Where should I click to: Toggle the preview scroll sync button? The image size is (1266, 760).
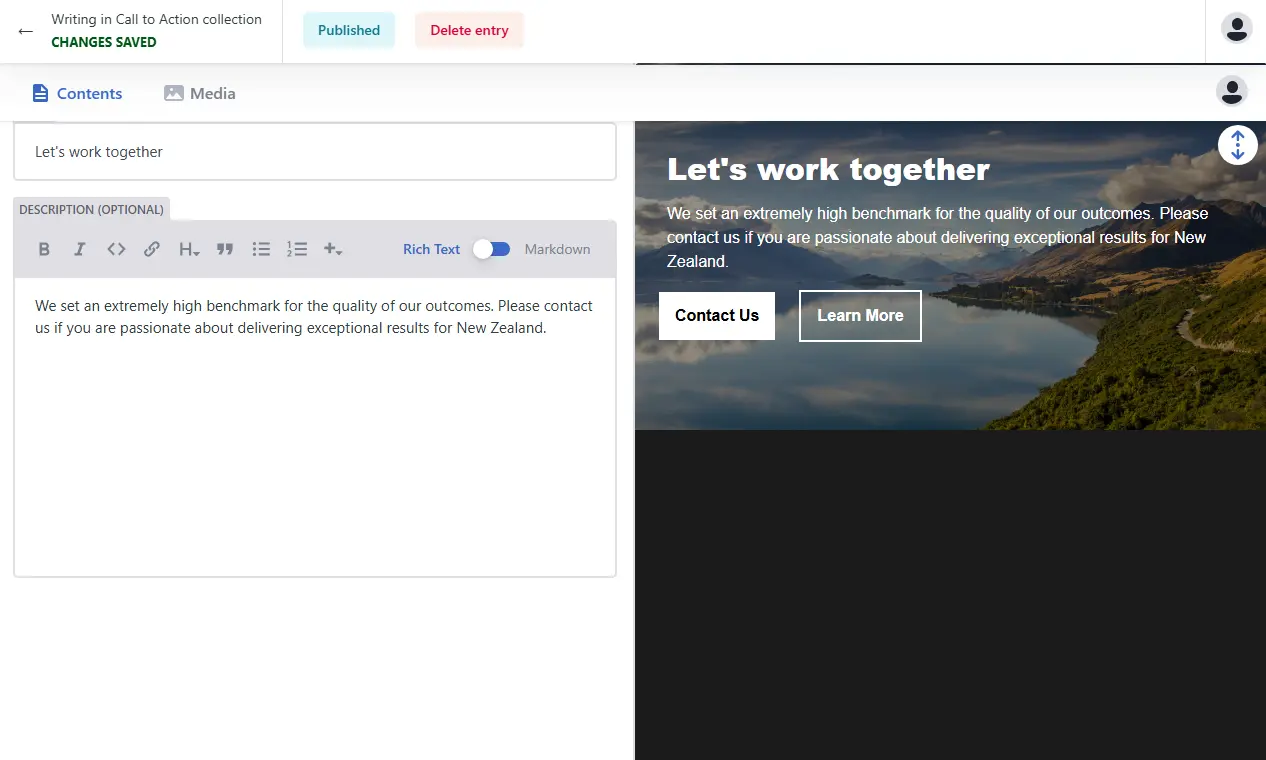pos(1237,145)
